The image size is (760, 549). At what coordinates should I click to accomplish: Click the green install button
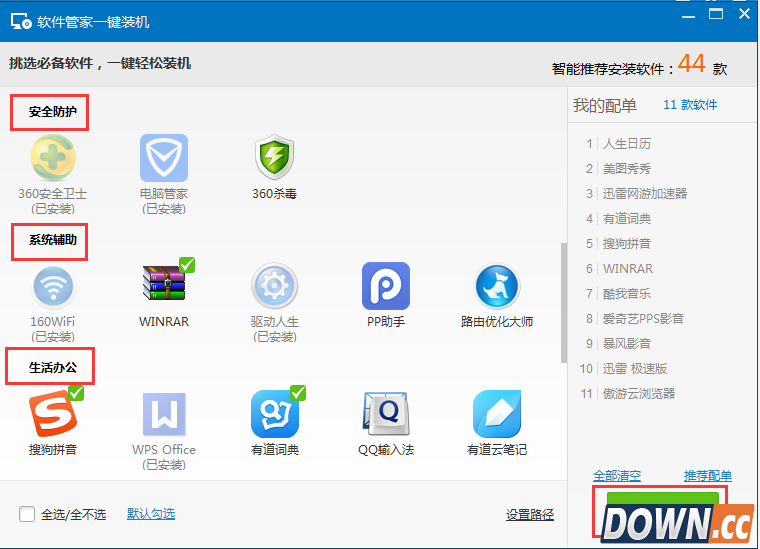[662, 501]
